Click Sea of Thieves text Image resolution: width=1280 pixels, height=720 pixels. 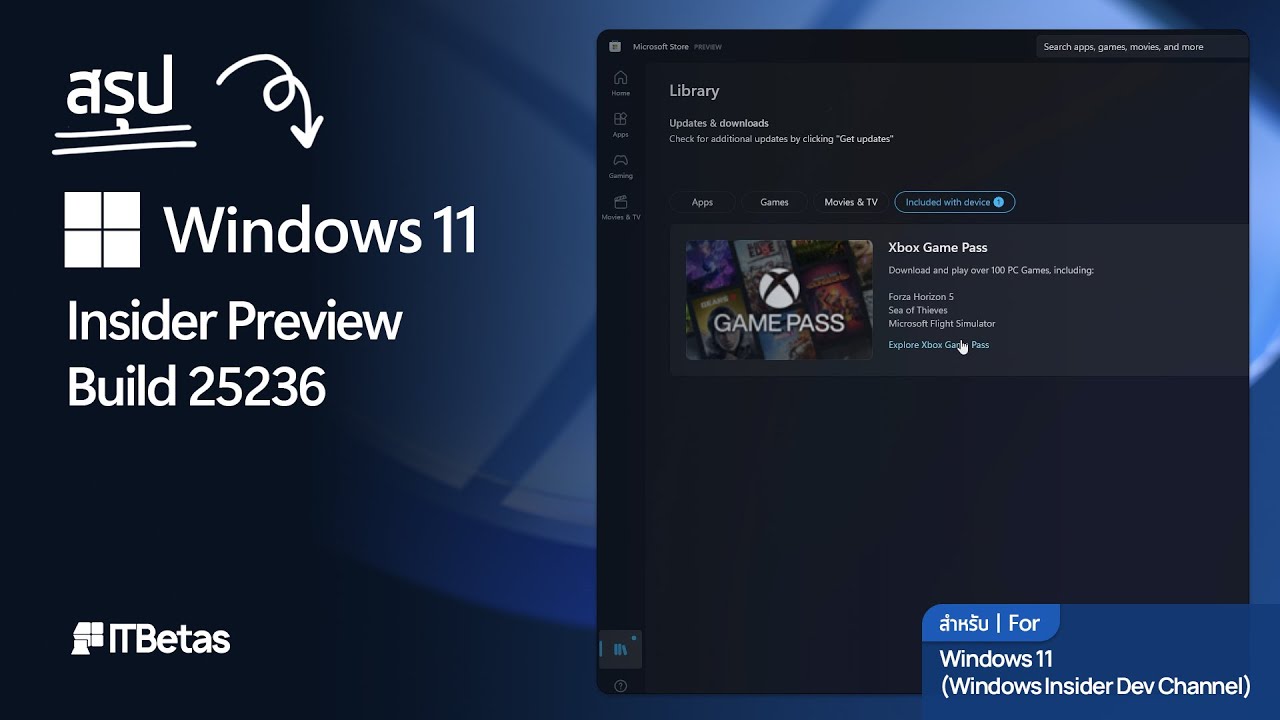click(918, 310)
